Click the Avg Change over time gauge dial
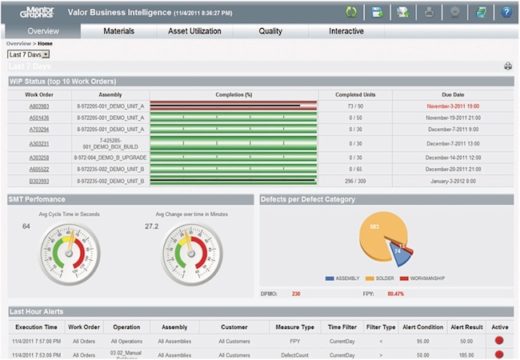520x360 pixels. coord(192,254)
